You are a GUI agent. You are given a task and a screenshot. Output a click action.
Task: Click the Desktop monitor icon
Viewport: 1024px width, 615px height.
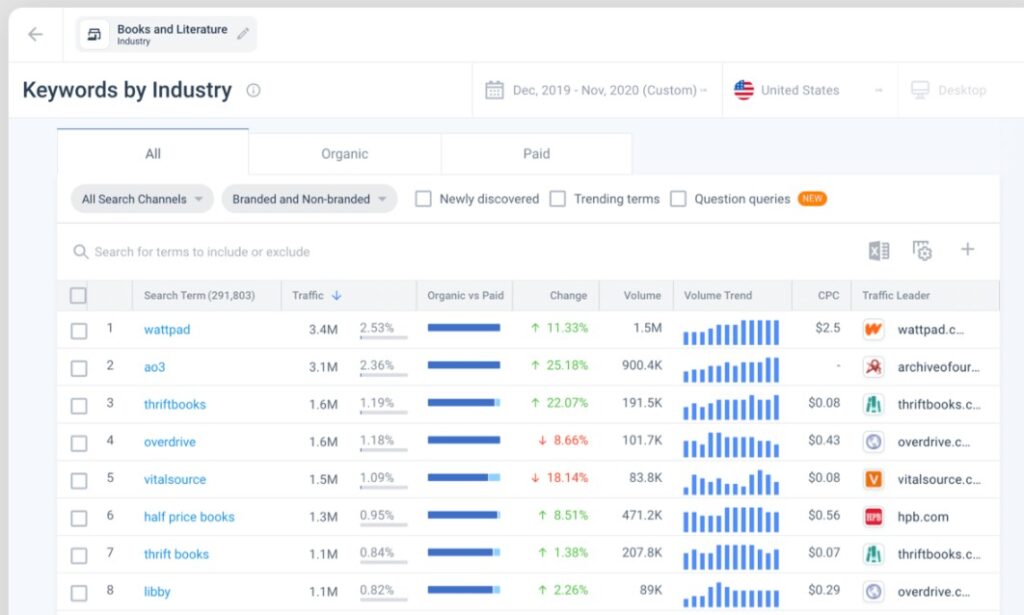pyautogui.click(x=920, y=89)
